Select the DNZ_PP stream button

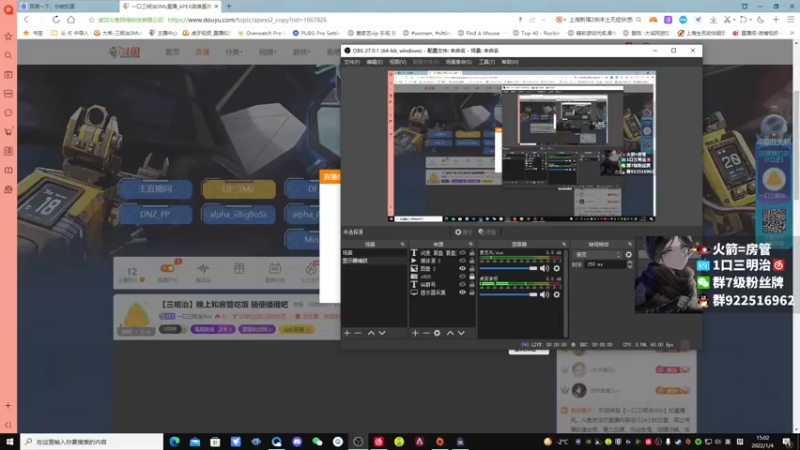[155, 214]
